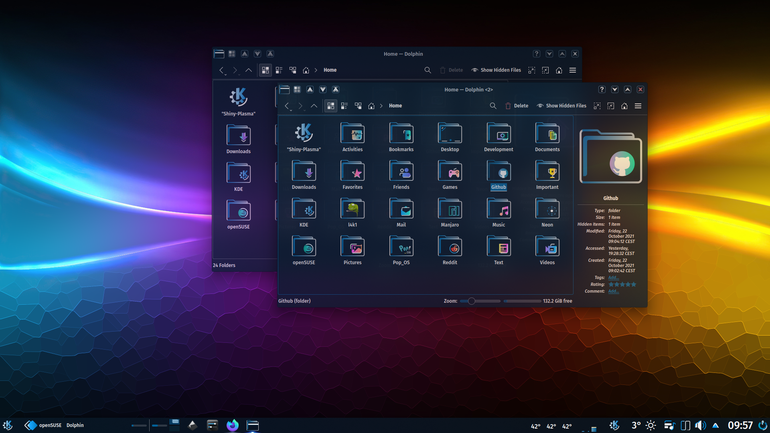The image size is (770, 433).
Task: Open the window menu icon in title bar
Action: pyautogui.click(x=284, y=89)
